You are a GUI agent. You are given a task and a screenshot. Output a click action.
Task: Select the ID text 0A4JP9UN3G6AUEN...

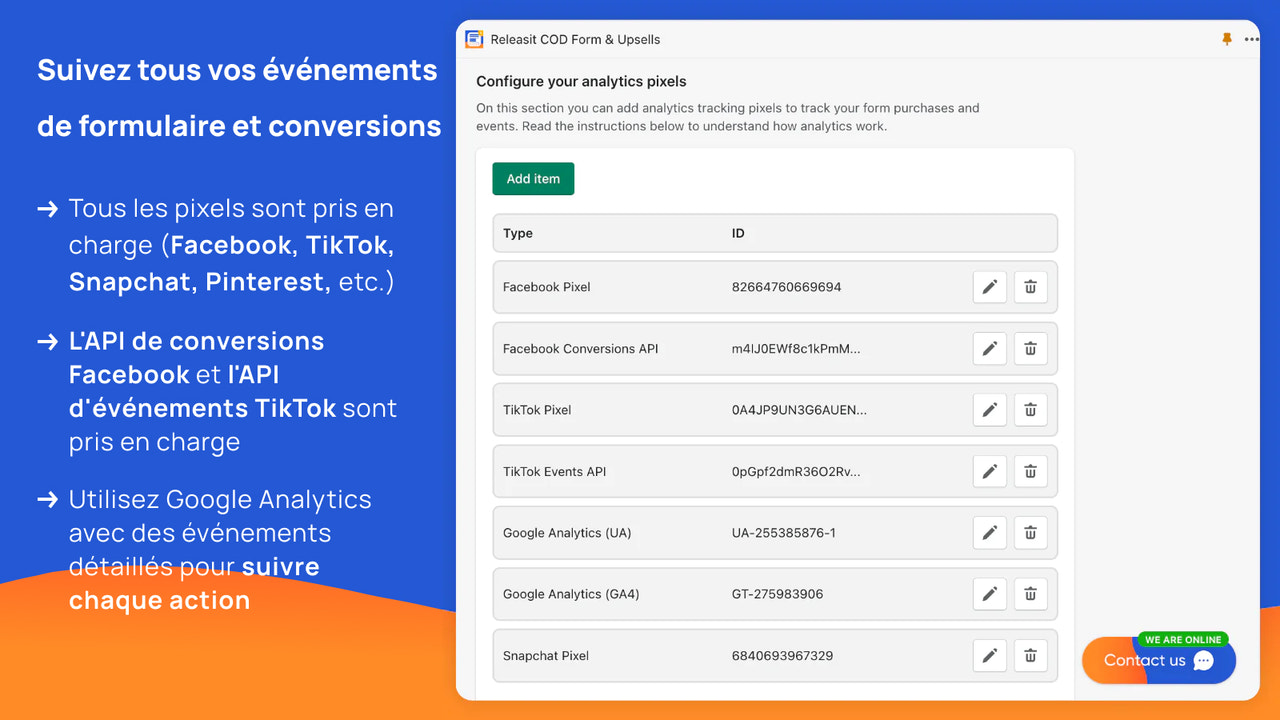(799, 410)
